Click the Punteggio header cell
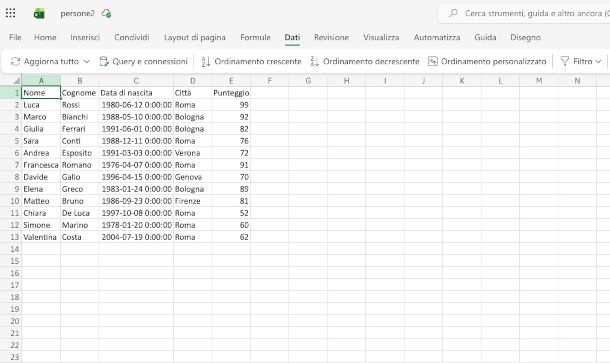The image size is (610, 363). [231, 93]
